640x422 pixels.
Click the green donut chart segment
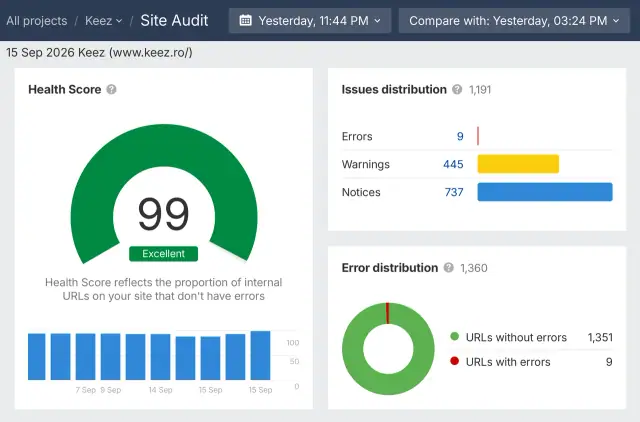point(389,384)
